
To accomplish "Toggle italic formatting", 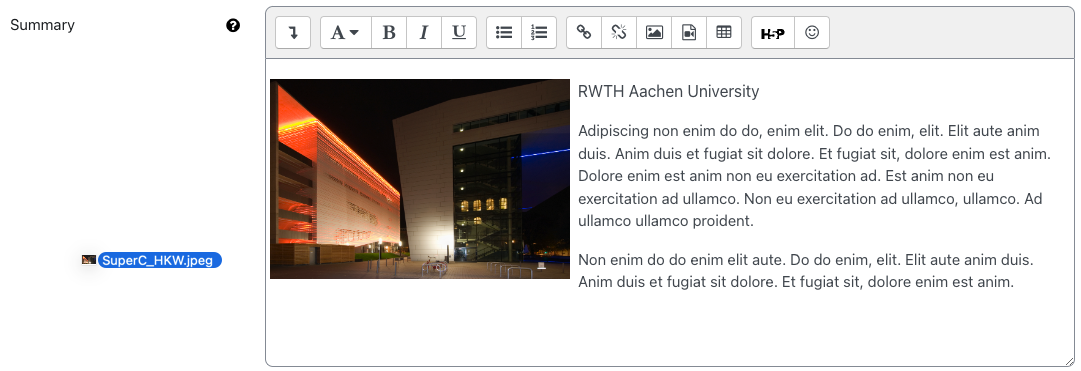I will pos(424,32).
